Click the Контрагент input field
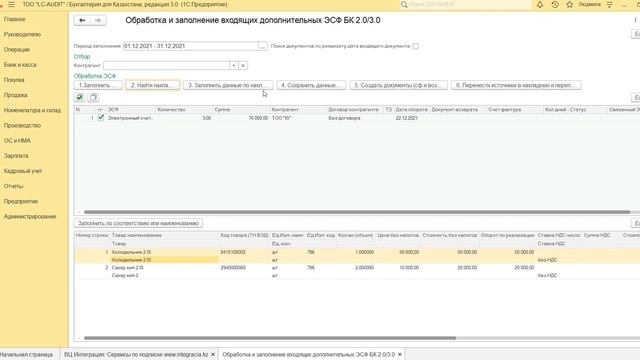Image resolution: width=640 pixels, height=360 pixels. (167, 65)
